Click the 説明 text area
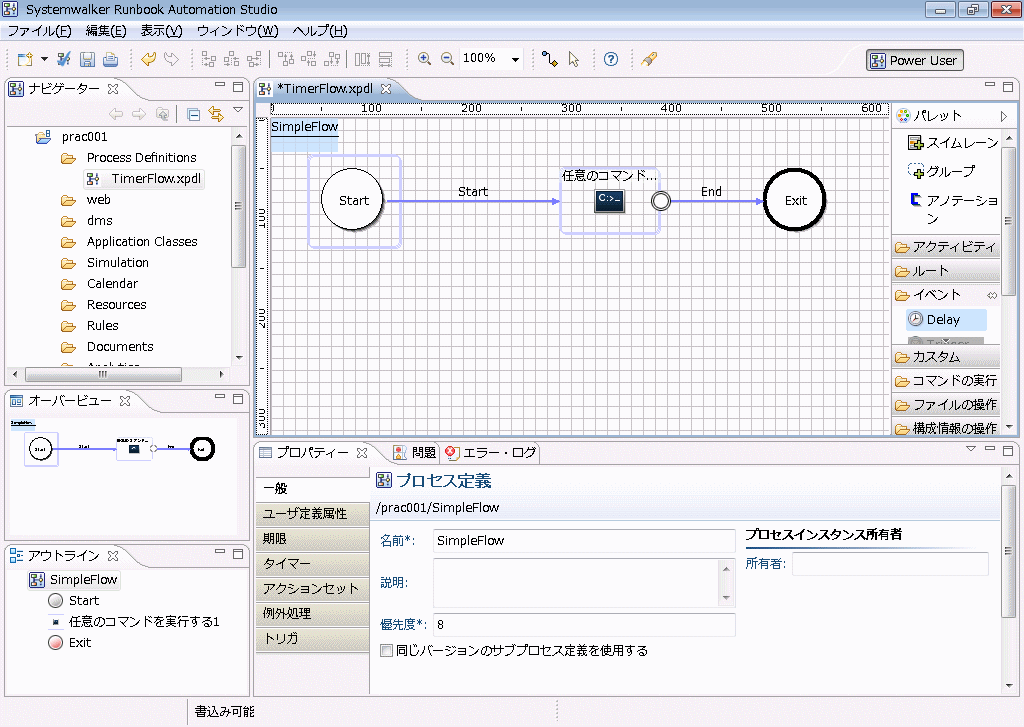Screen dimensions: 1024x727 [x=577, y=583]
